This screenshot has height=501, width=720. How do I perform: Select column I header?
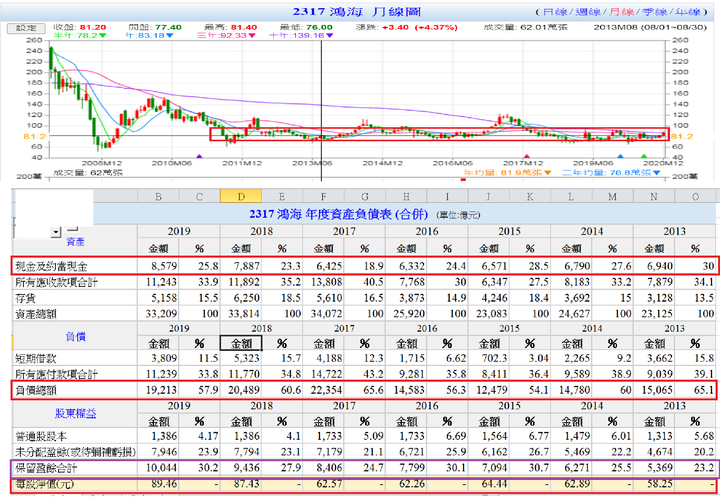(447, 196)
